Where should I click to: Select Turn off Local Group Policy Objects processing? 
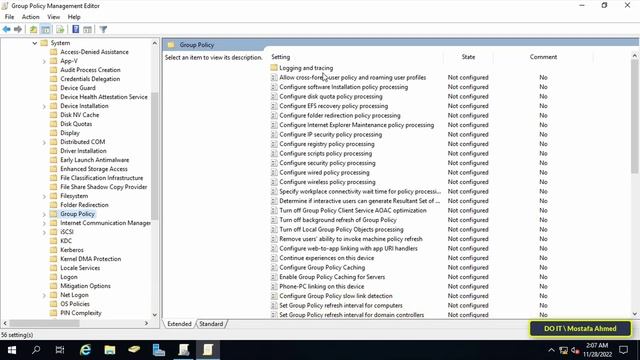[341, 229]
